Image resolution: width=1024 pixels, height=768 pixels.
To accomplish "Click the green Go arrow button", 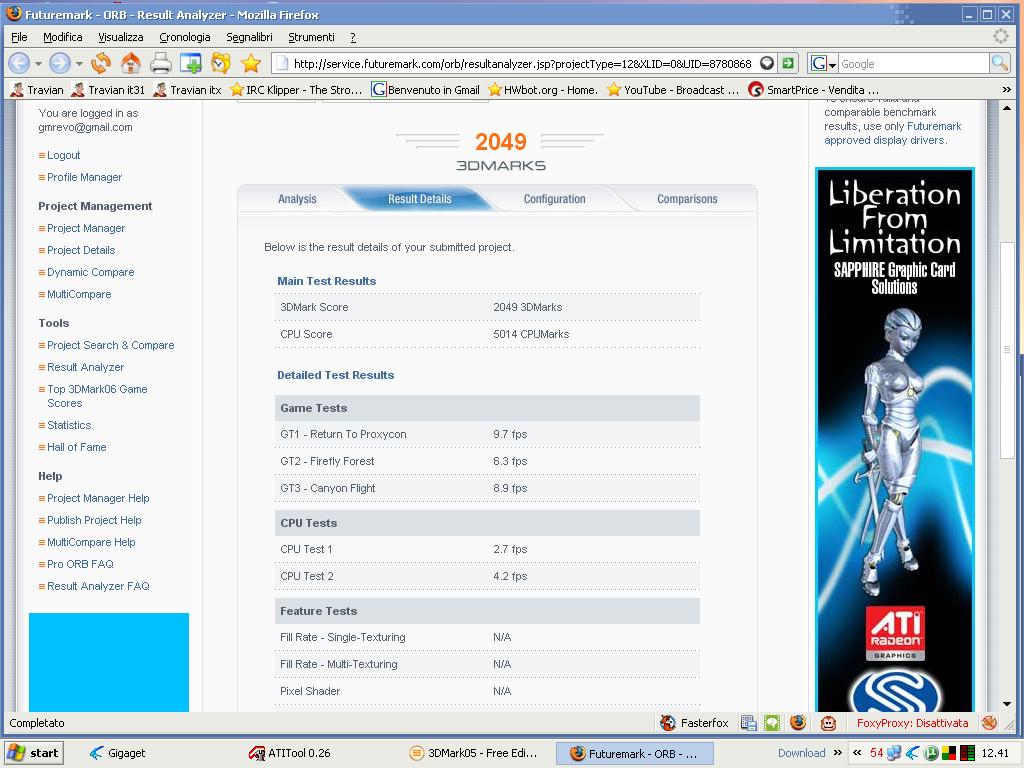I will (788, 63).
